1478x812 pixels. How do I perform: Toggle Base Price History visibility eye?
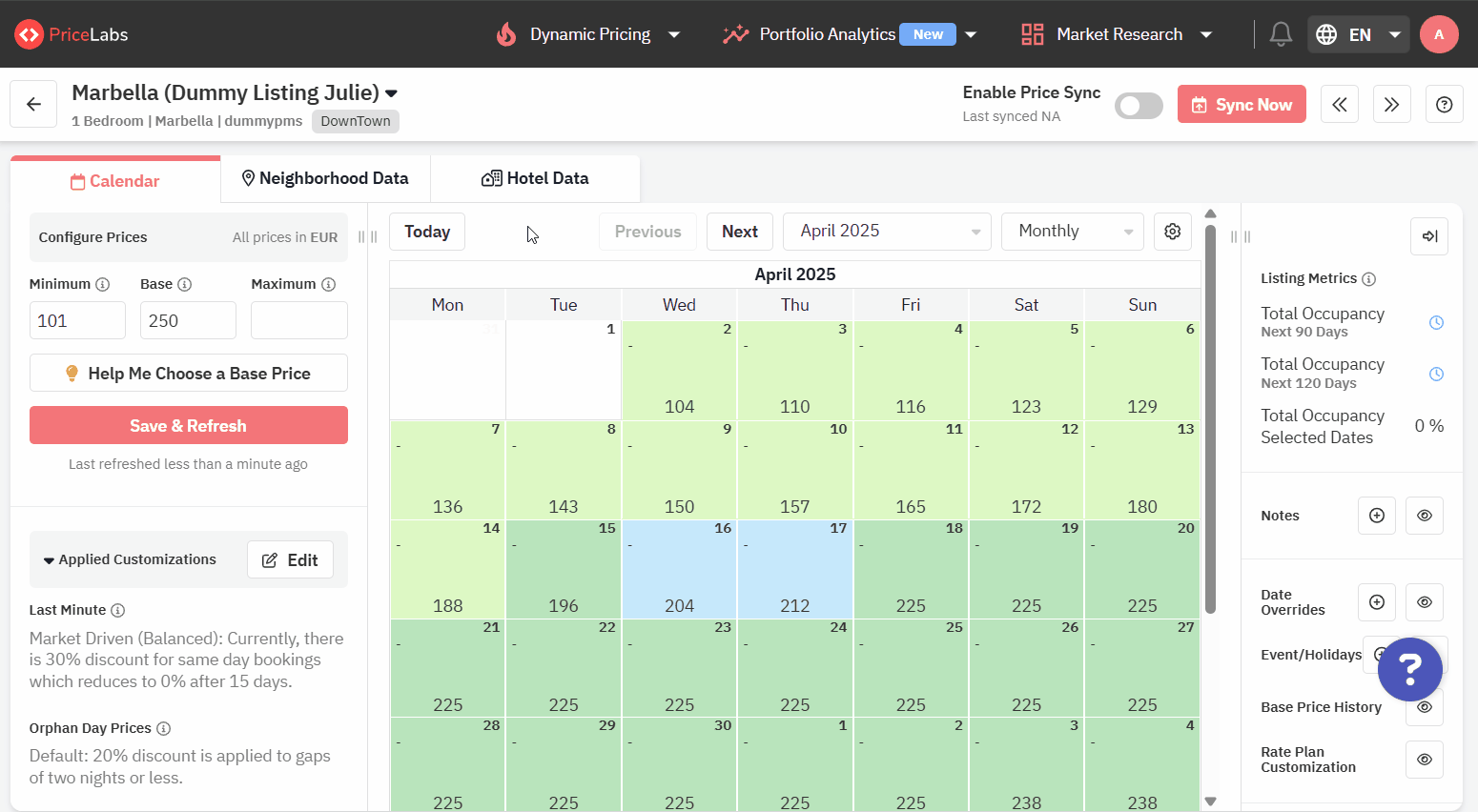(1424, 707)
